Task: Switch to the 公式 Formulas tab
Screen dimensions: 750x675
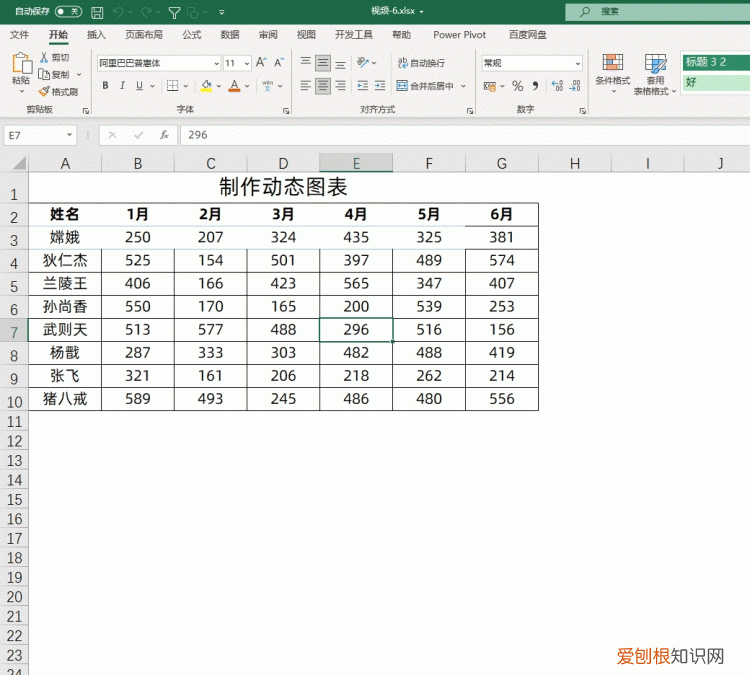Action: [191, 34]
